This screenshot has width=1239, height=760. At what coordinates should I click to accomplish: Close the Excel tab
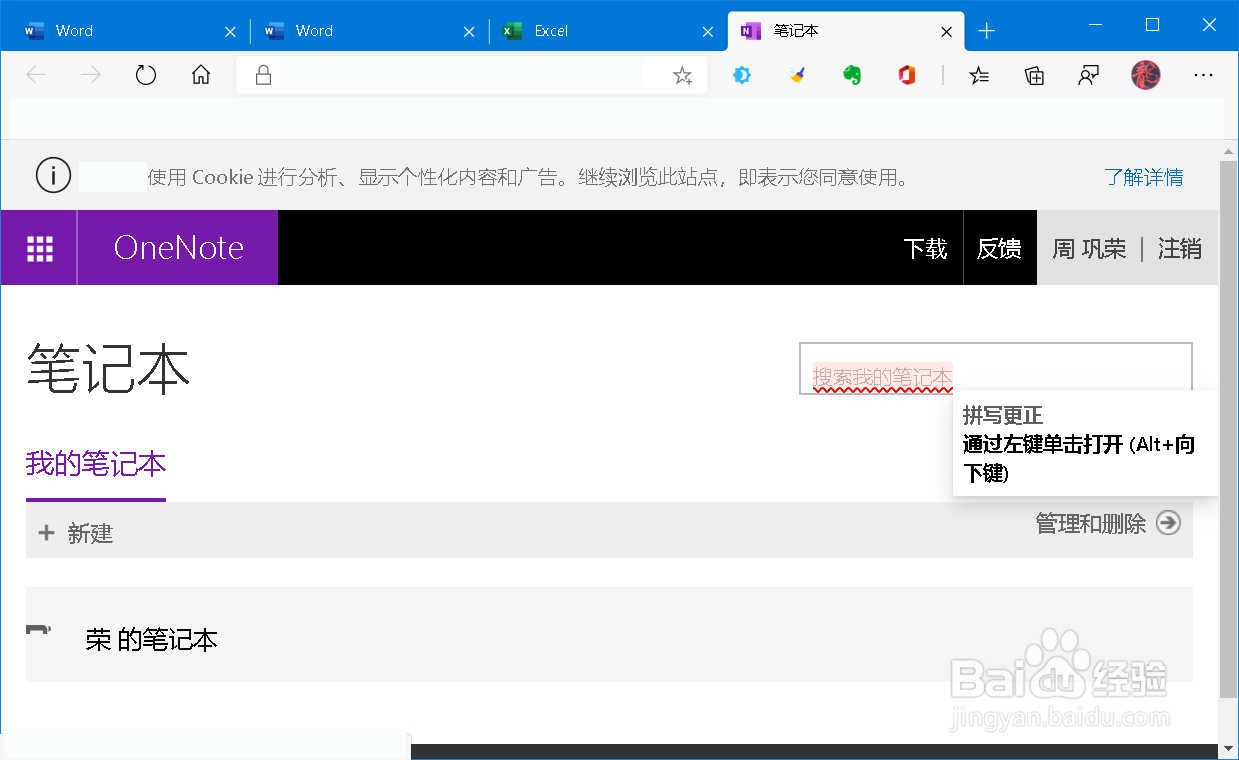[708, 32]
